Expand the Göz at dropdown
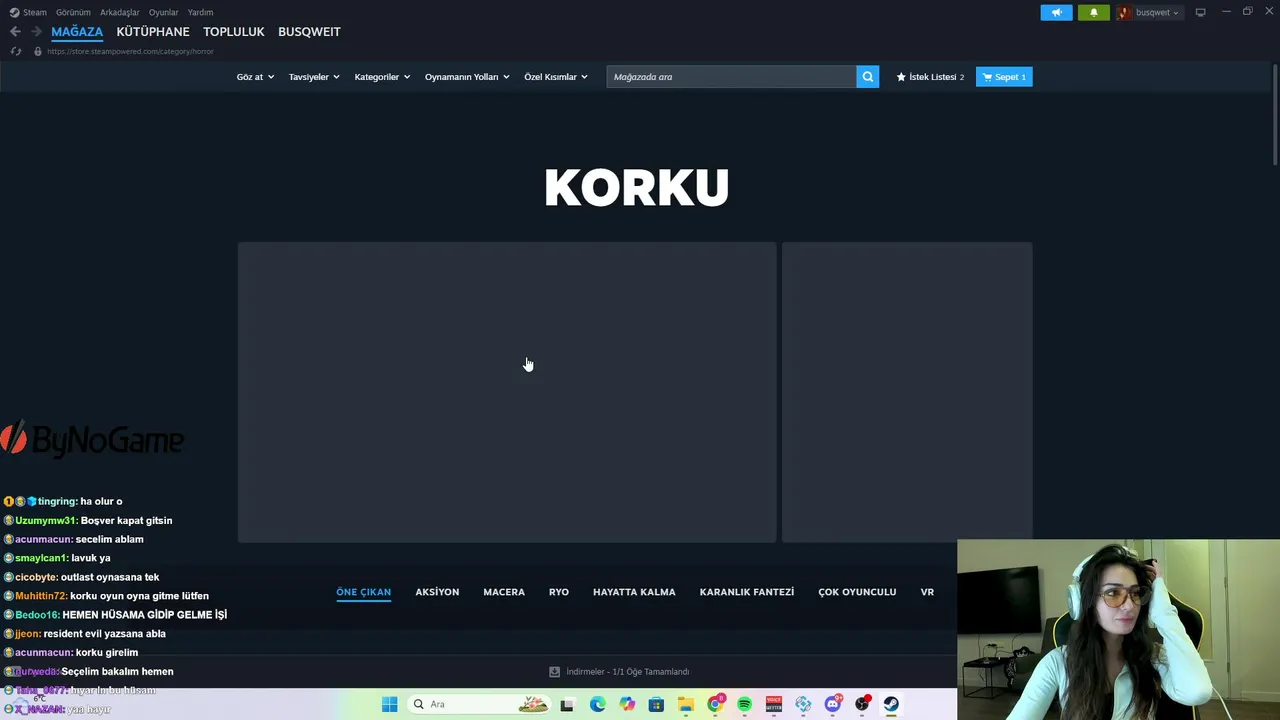The image size is (1280, 720). [x=255, y=77]
